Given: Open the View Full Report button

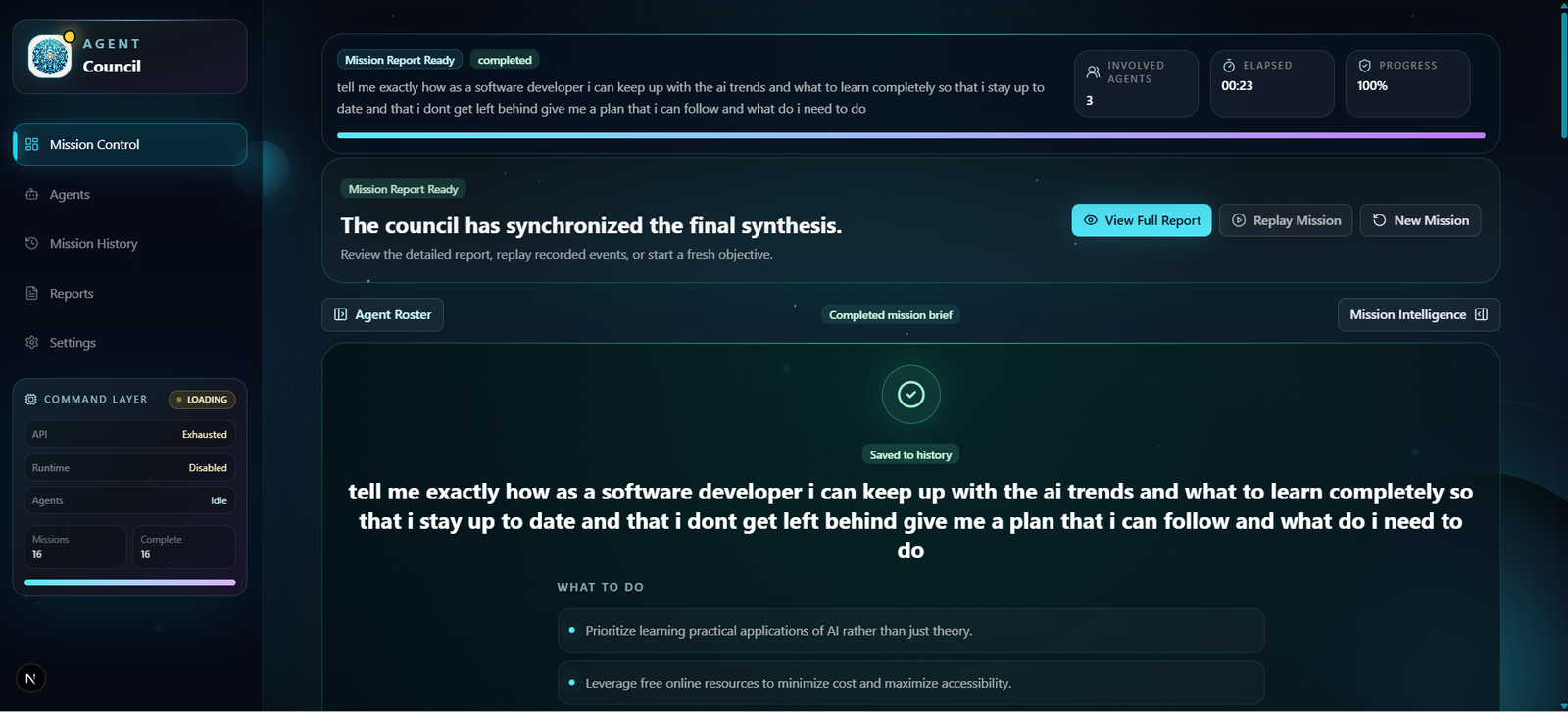Looking at the screenshot, I should pyautogui.click(x=1142, y=220).
